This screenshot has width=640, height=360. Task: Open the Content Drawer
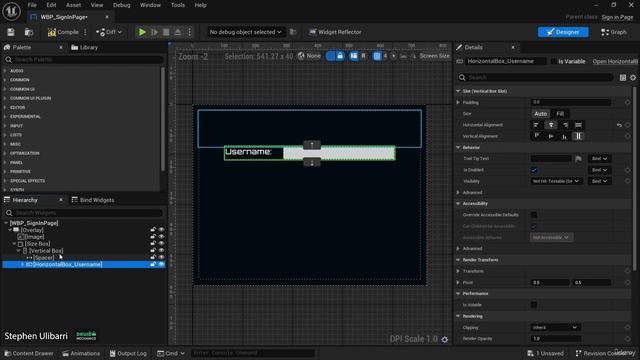pyautogui.click(x=29, y=353)
